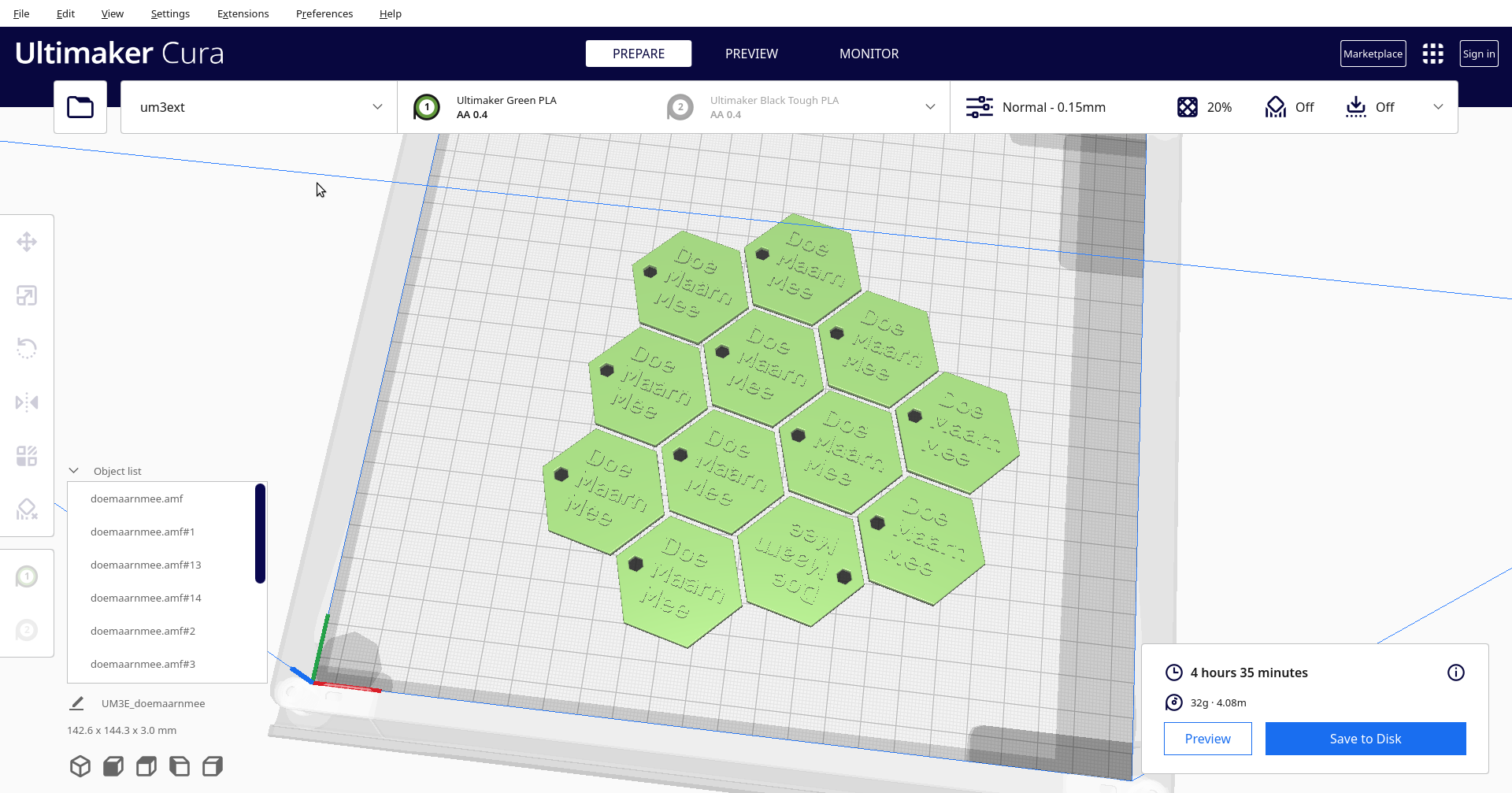Choose Extruder 1 in side toolbar
Viewport: 1512px width, 793px height.
click(27, 576)
